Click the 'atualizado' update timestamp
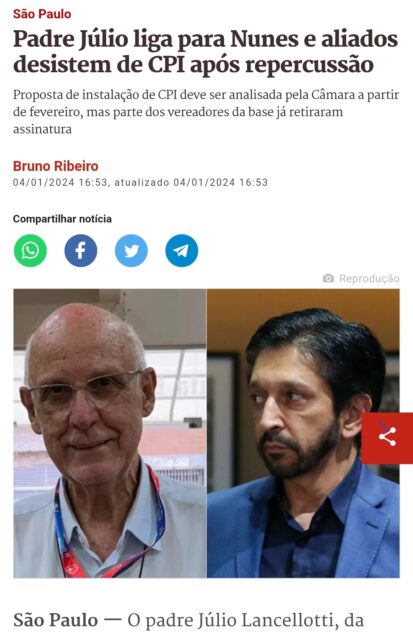 tap(191, 182)
